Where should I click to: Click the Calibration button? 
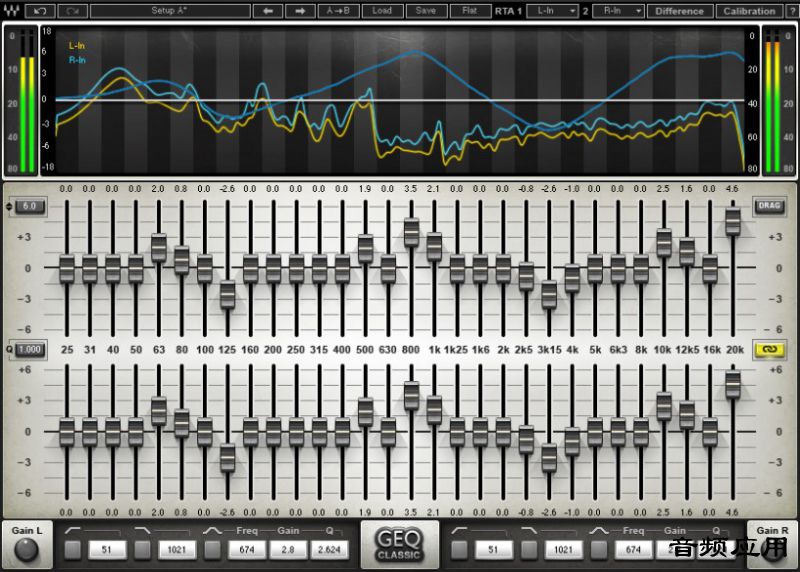749,11
